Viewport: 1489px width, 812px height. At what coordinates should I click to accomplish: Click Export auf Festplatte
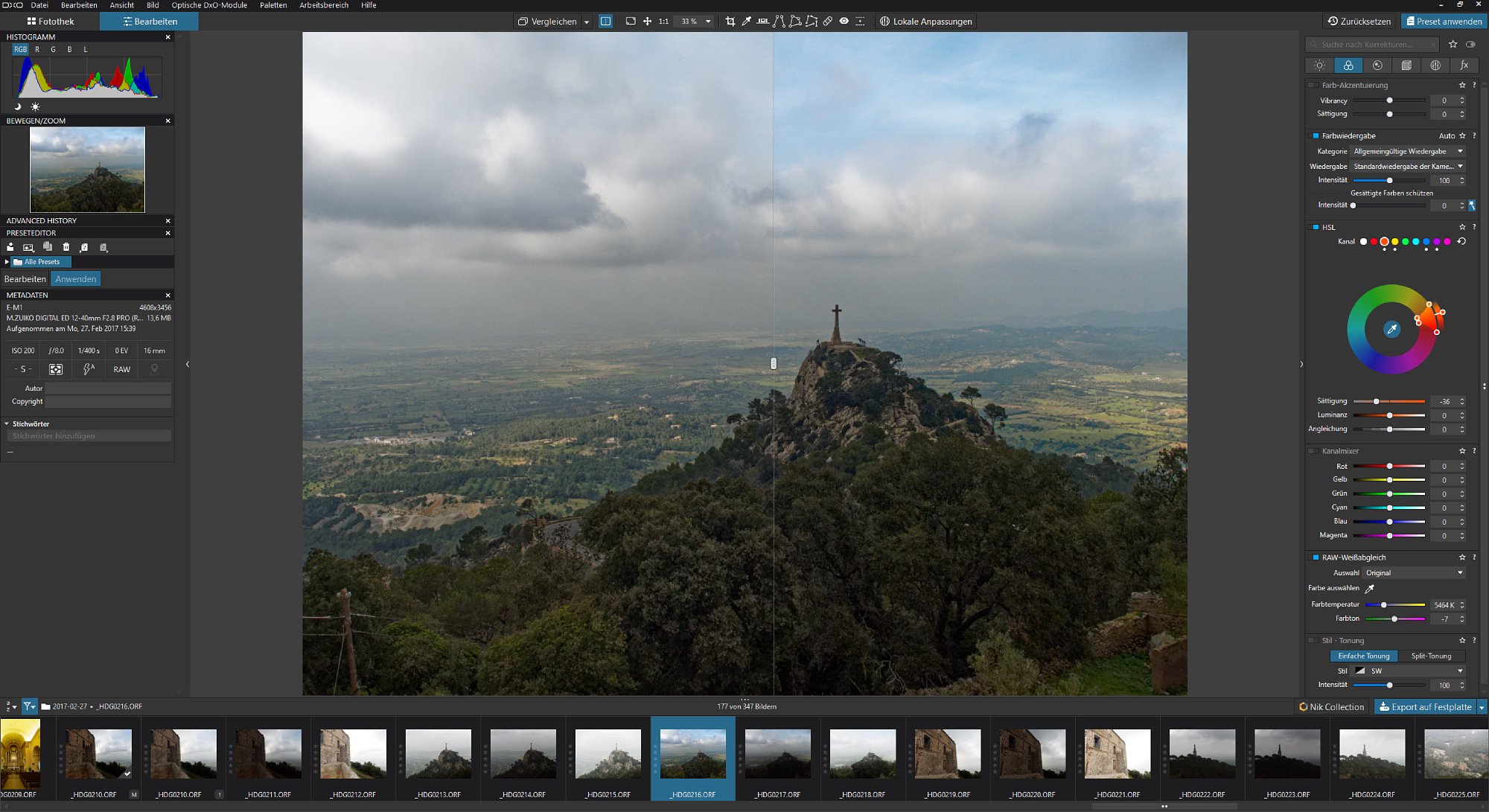1425,707
